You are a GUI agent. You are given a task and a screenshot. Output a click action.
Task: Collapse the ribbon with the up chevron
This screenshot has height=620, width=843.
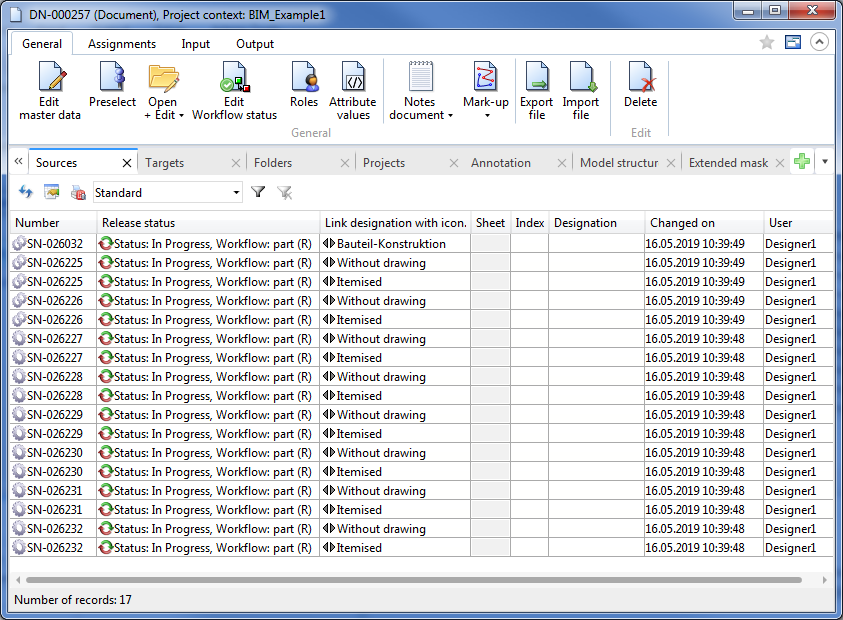[819, 42]
